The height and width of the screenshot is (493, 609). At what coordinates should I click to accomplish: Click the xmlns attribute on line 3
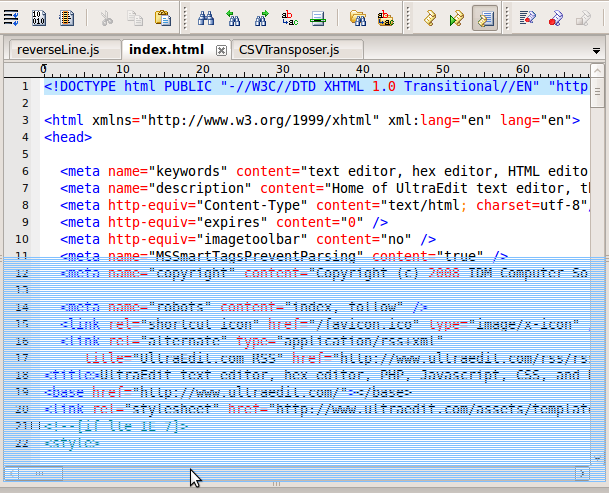tap(112, 120)
